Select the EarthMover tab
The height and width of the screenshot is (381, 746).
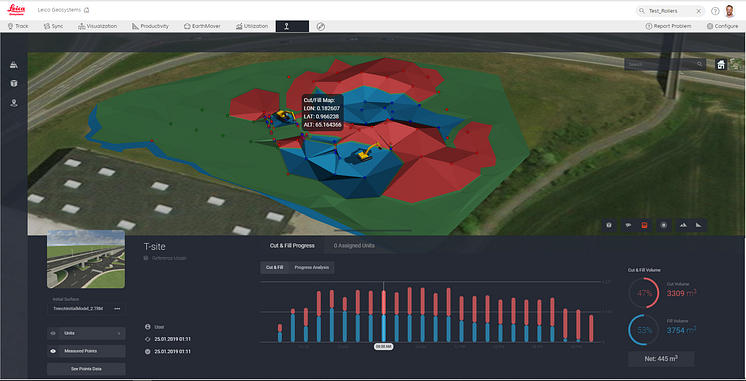pyautogui.click(x=202, y=26)
